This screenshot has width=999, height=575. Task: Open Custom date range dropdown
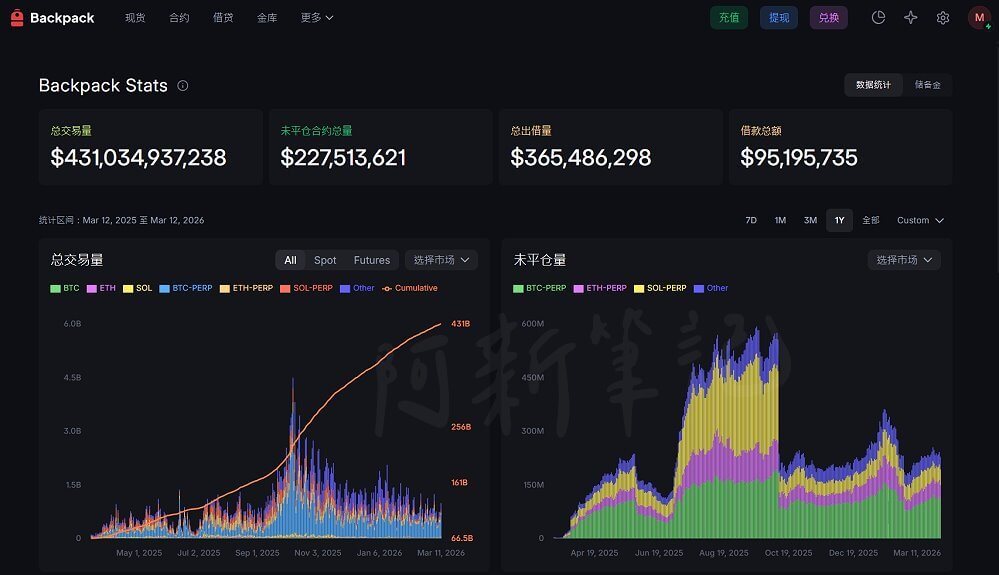point(921,220)
